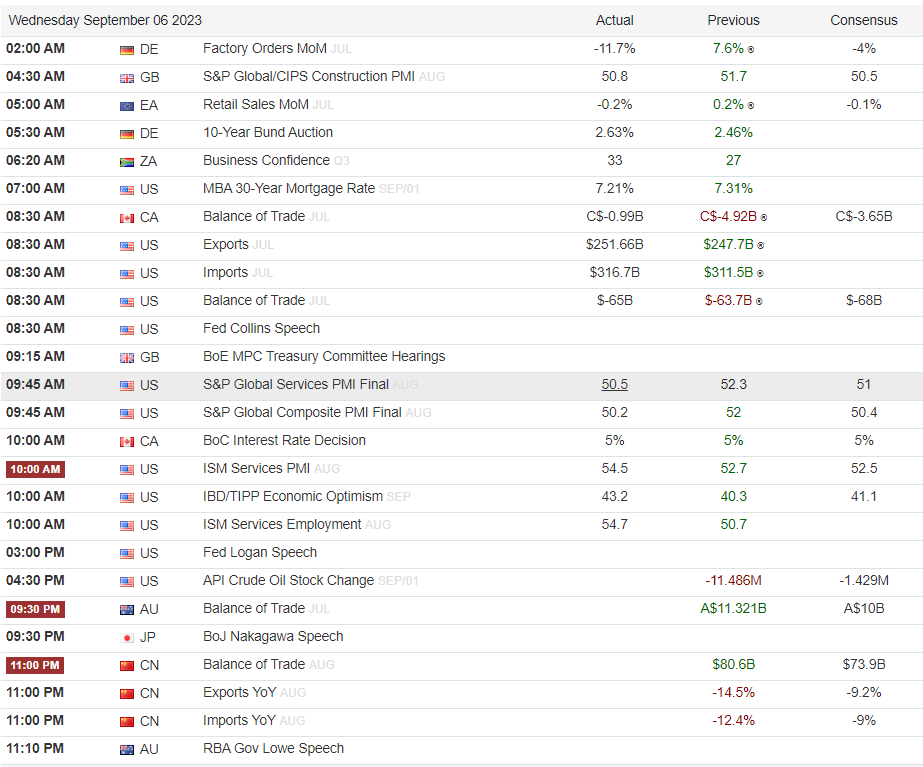The image size is (923, 767).
Task: Click the South Africa flag beside Business Confidence
Action: tap(127, 162)
